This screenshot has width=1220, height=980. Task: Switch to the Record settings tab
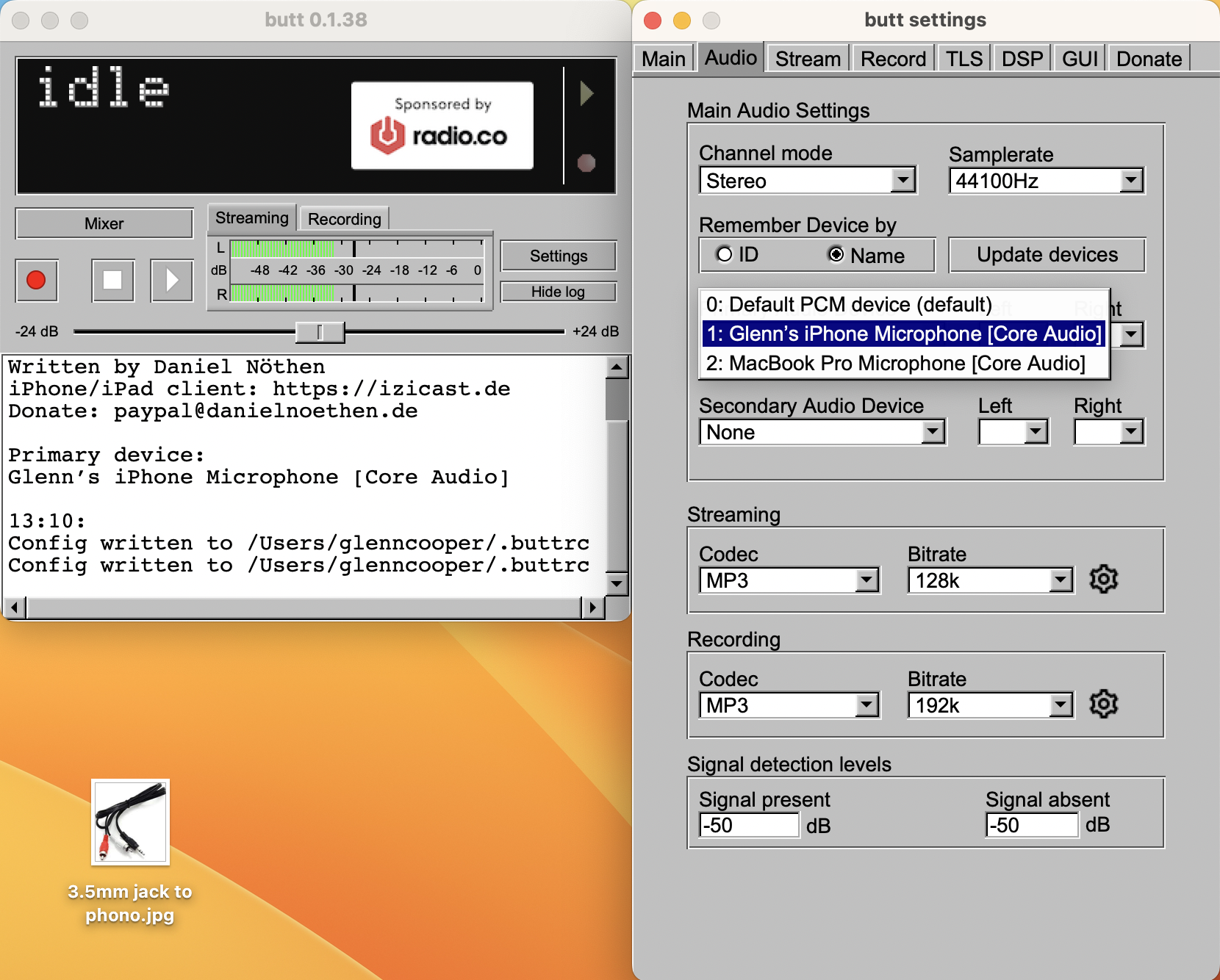click(893, 58)
